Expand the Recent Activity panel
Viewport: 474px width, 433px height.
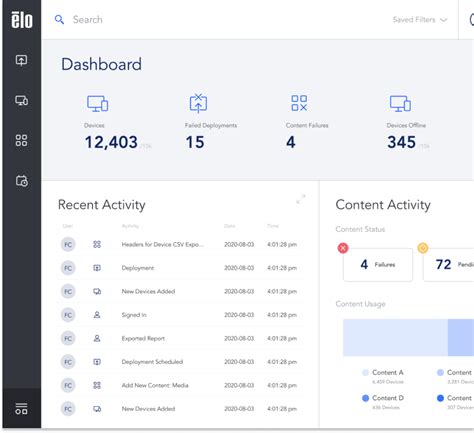point(301,199)
